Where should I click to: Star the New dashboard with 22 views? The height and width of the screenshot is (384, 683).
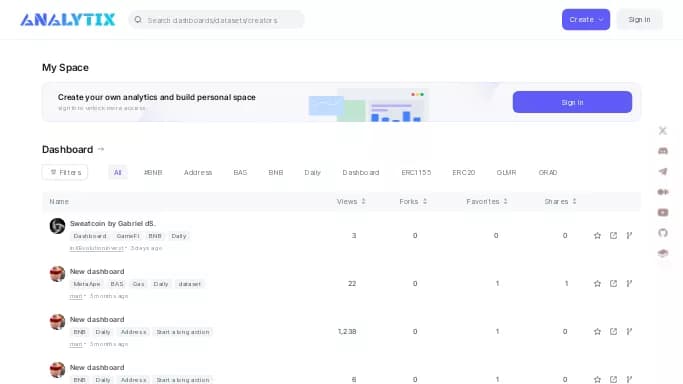(x=597, y=283)
